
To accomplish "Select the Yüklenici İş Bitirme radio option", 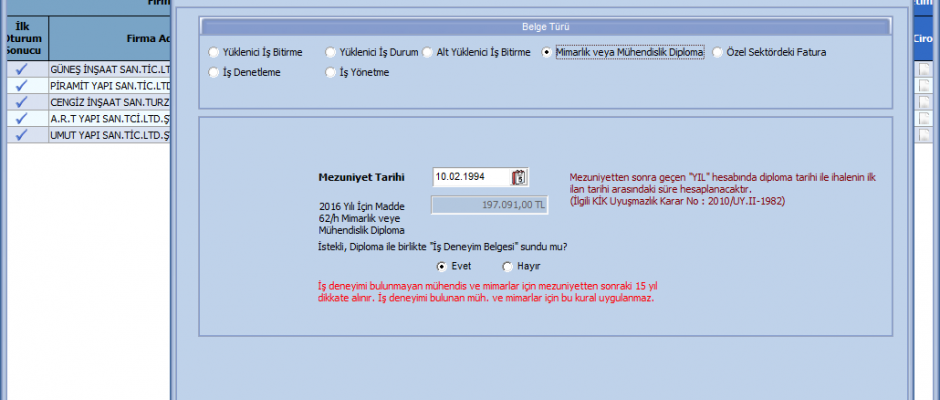I will pos(213,52).
